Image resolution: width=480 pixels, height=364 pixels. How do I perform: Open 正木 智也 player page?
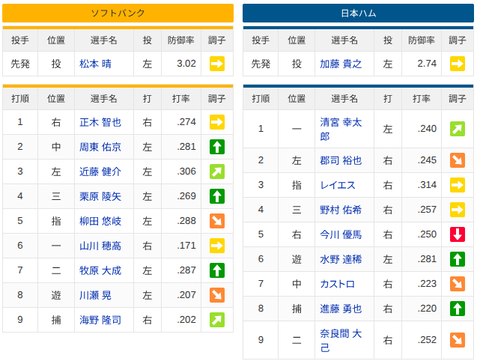coord(100,122)
